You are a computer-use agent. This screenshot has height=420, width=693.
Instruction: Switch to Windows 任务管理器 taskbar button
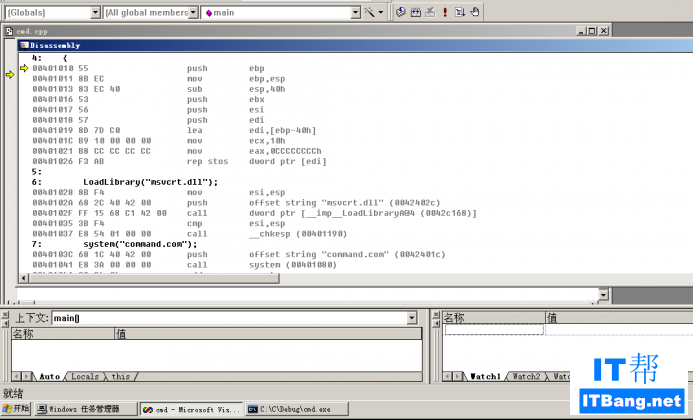coord(86,409)
